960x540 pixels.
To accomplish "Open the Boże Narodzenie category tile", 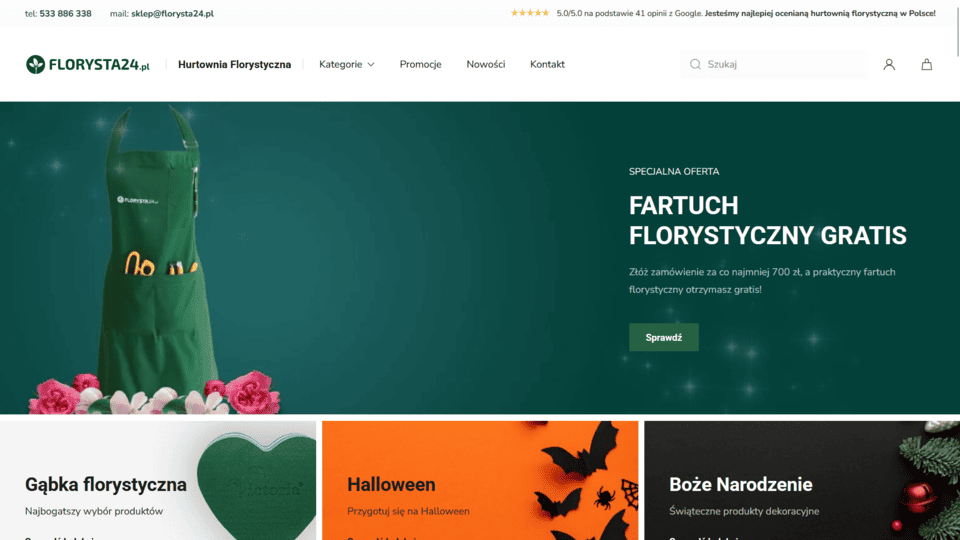I will click(x=802, y=481).
